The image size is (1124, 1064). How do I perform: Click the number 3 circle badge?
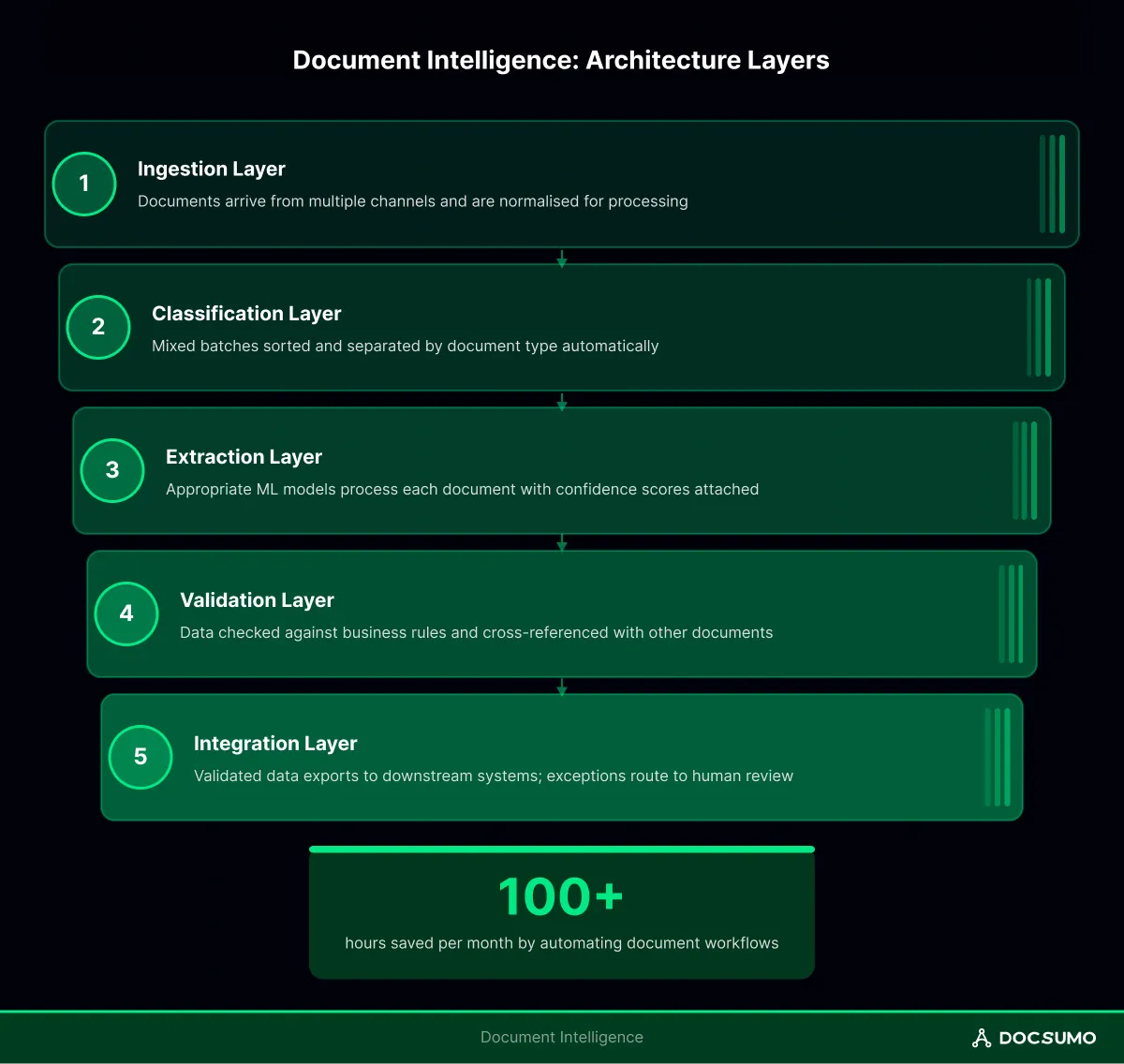pyautogui.click(x=112, y=470)
